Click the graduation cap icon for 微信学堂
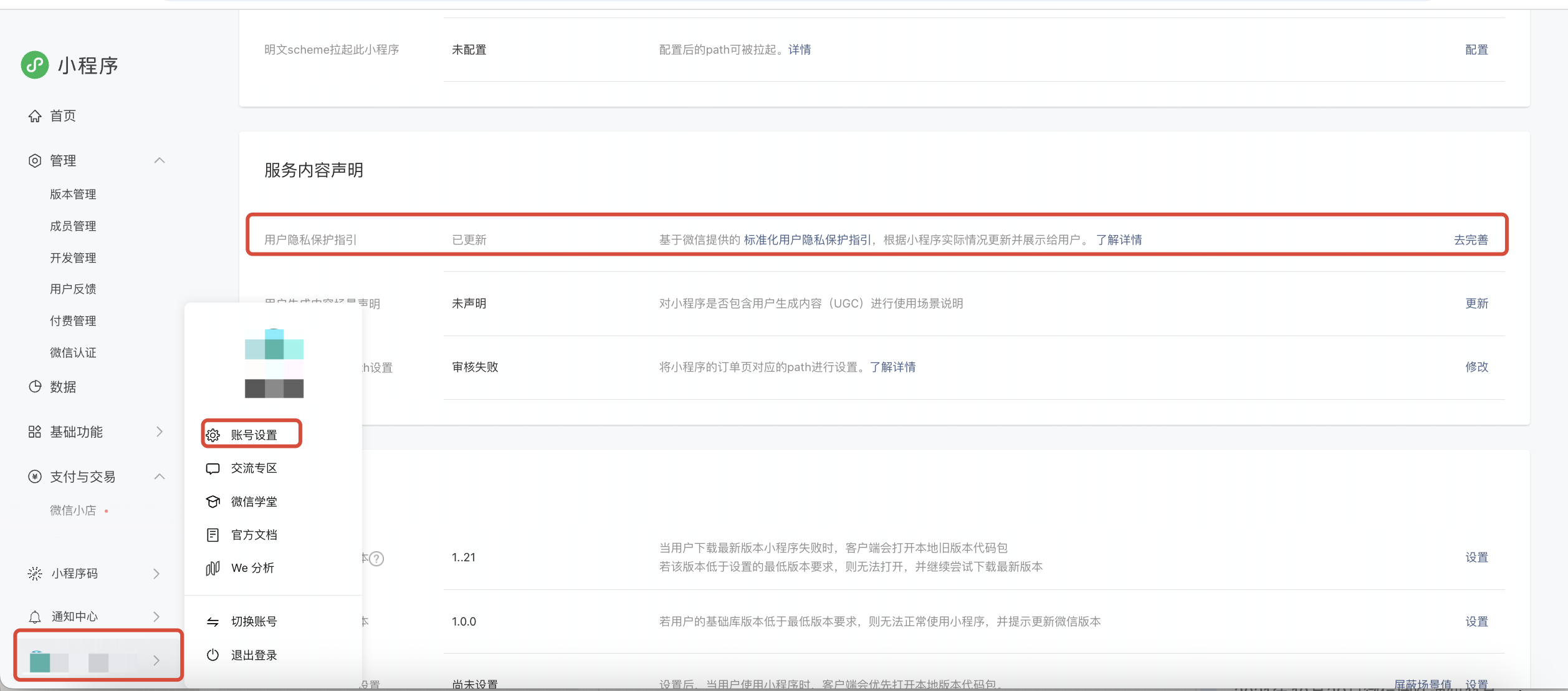 (x=213, y=501)
